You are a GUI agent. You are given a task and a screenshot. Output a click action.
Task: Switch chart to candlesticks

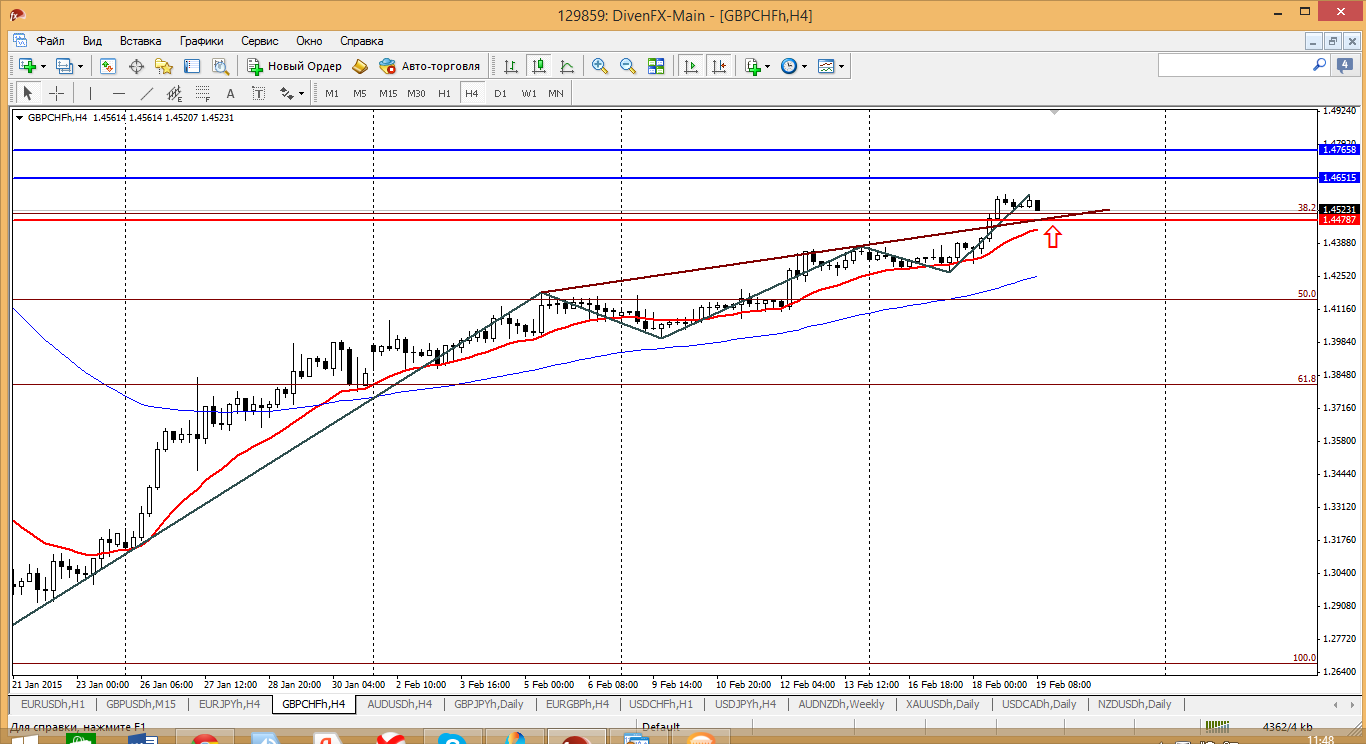point(539,66)
